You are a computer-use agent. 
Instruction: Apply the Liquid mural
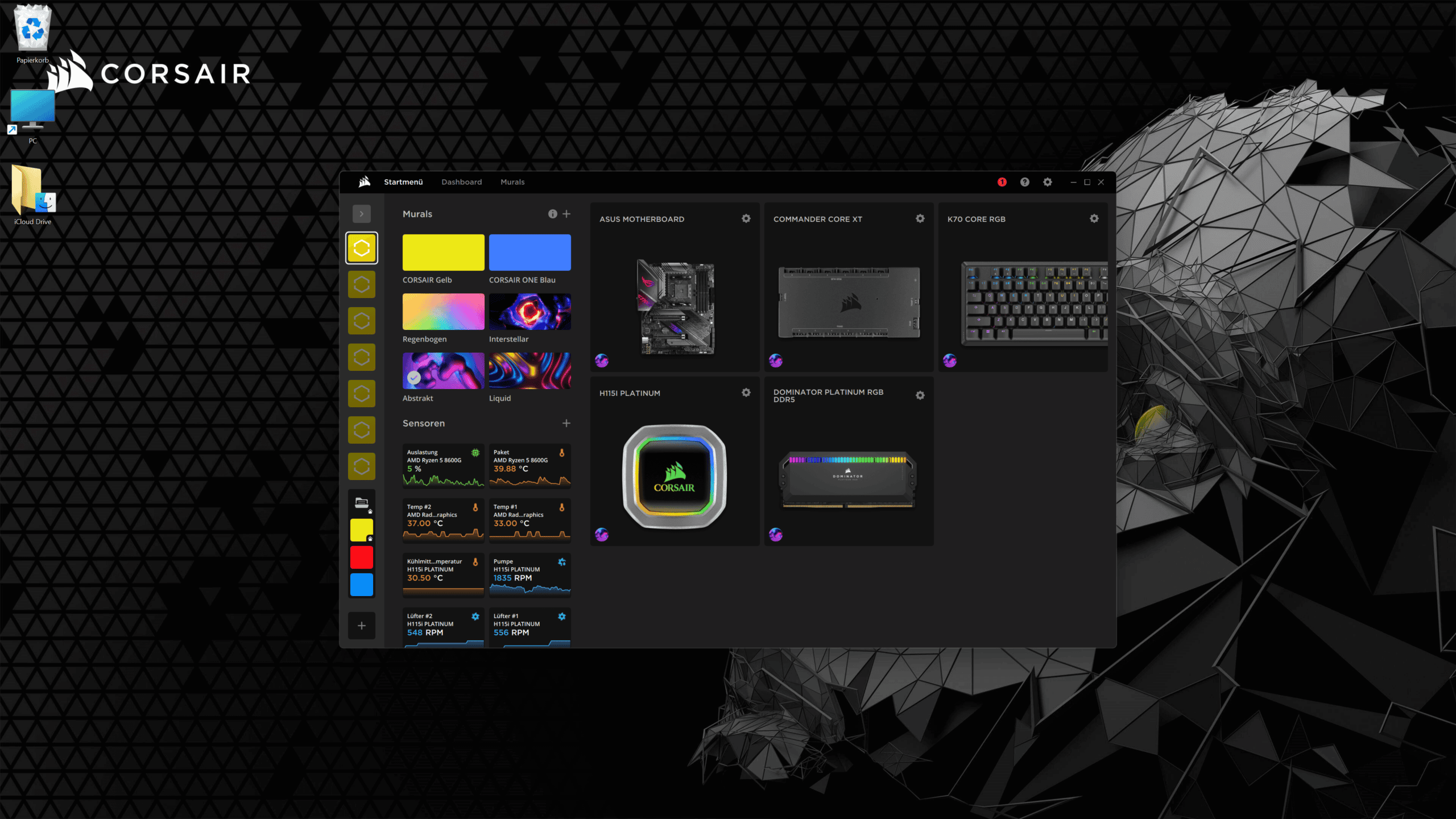pyautogui.click(x=530, y=371)
